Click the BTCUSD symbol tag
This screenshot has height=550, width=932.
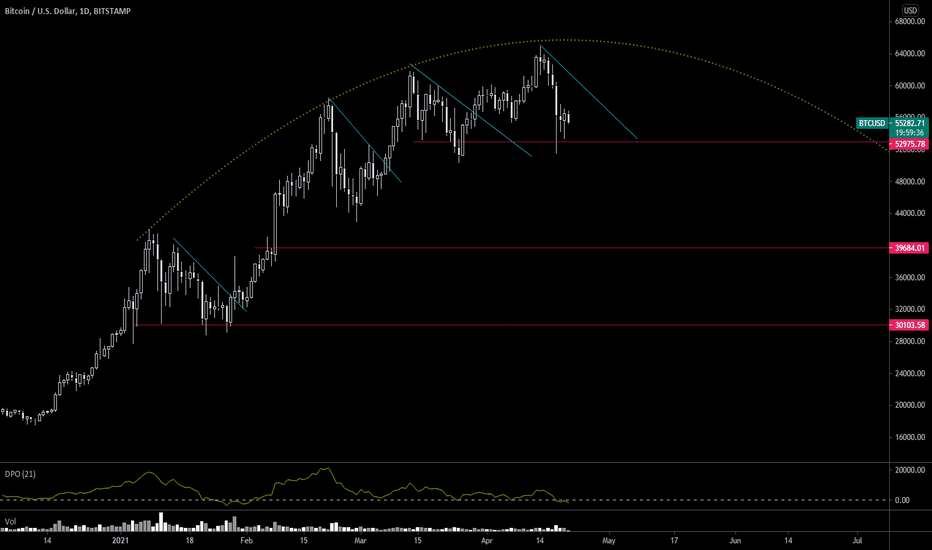coord(871,123)
